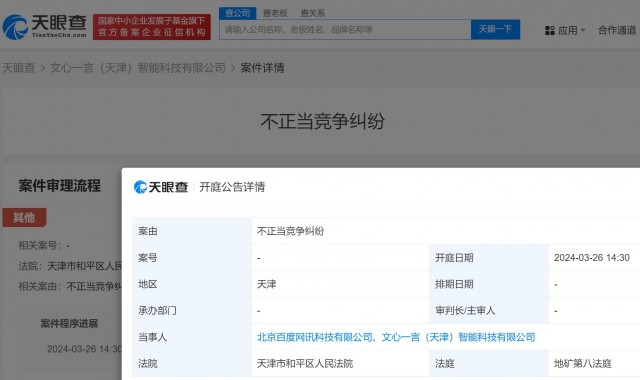Click the 案件审理流程 section heading
This screenshot has width=640, height=380.
60,186
